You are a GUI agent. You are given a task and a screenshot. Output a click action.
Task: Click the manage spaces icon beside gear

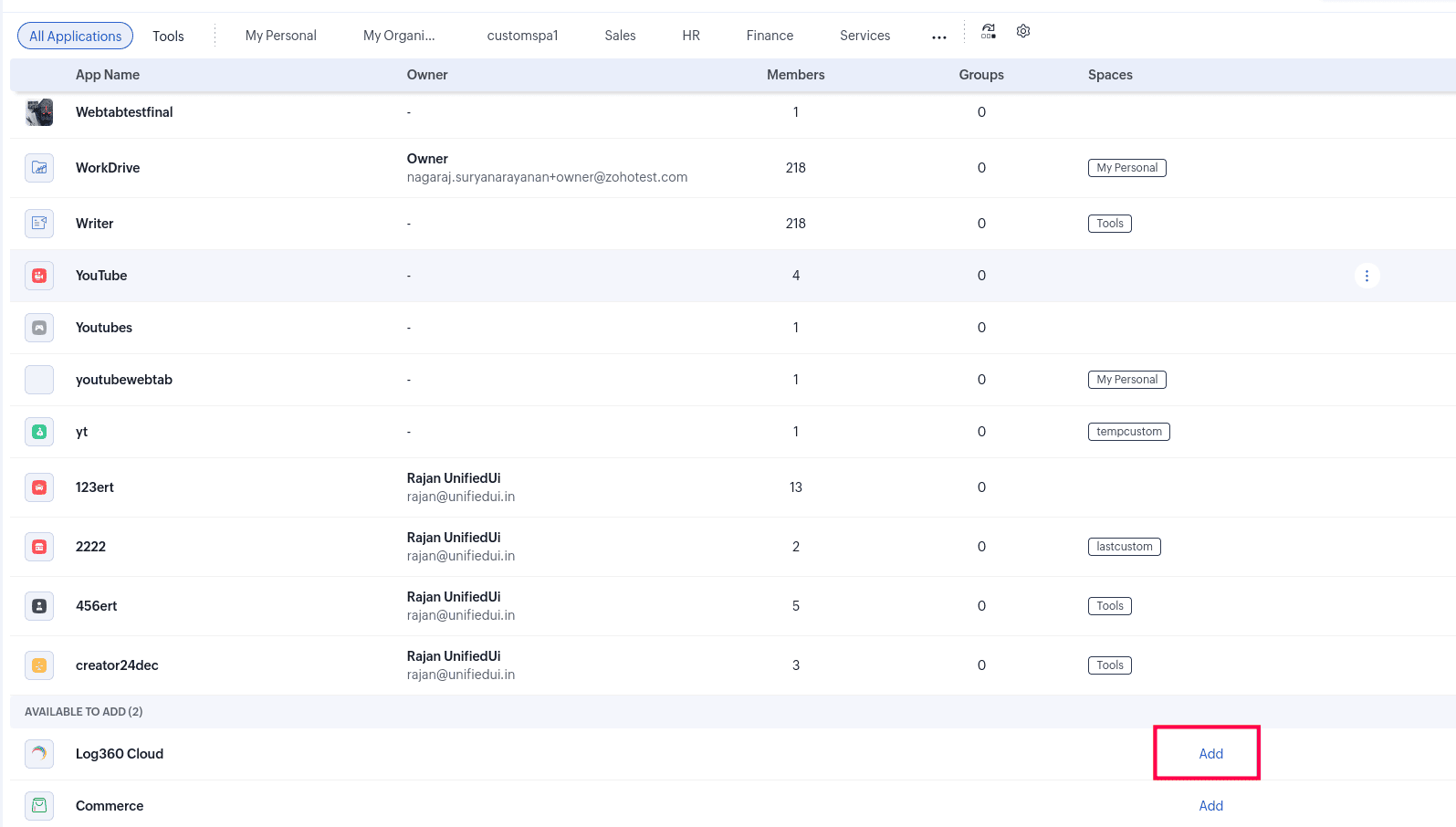(989, 32)
